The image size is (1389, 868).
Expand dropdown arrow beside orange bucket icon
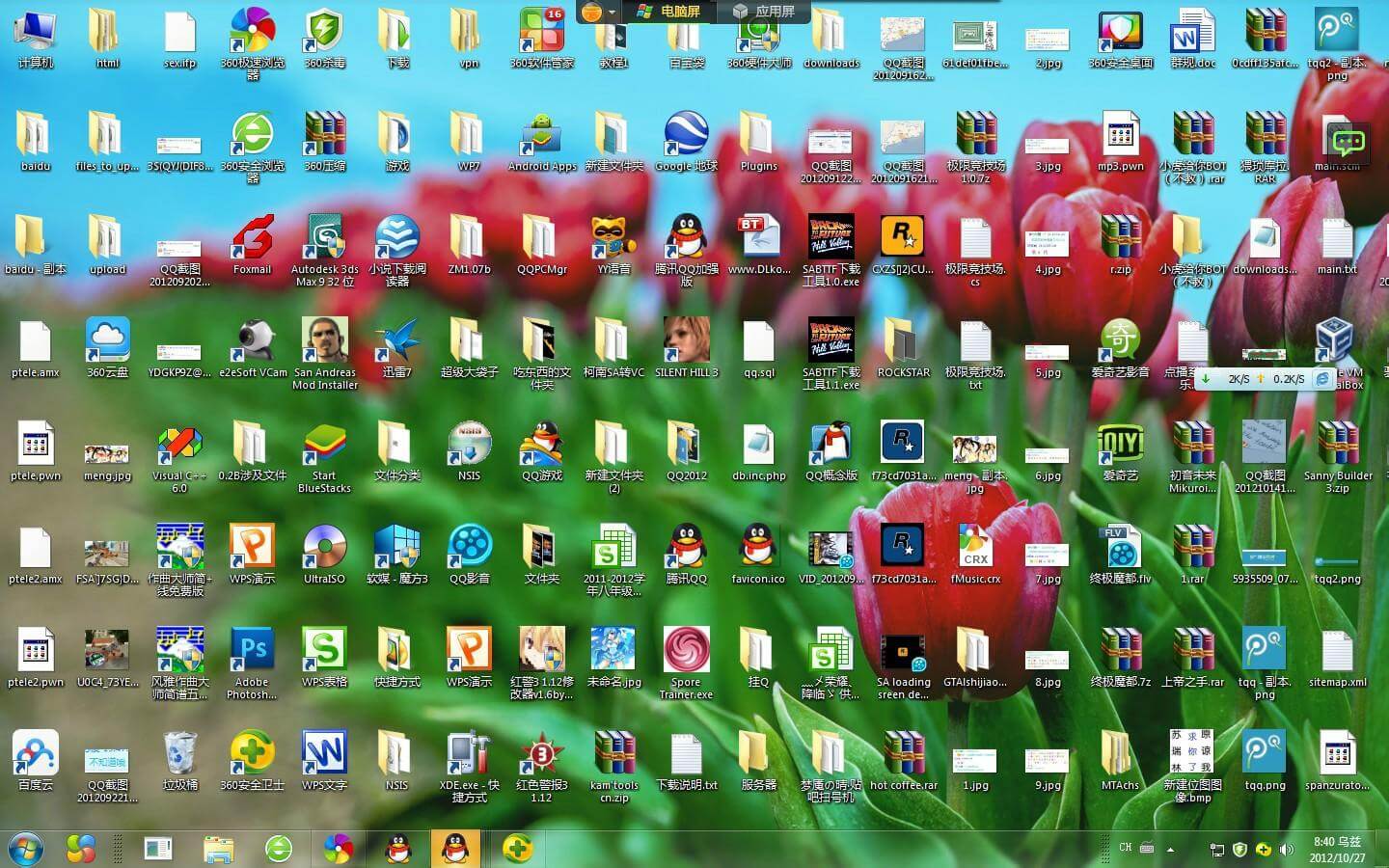tap(612, 13)
